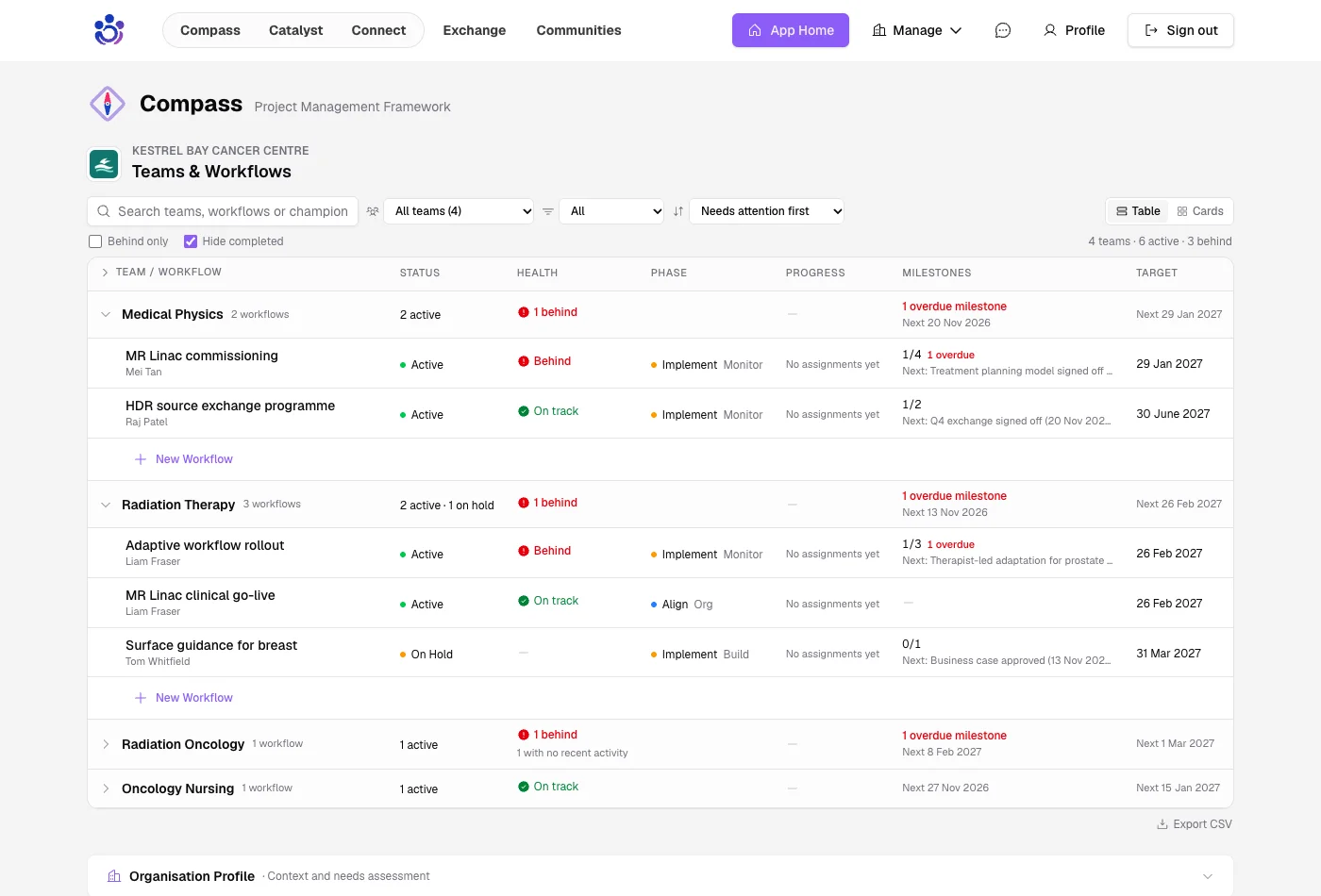1321x896 pixels.
Task: Expand the Oncology Nursing team group
Action: 106,788
